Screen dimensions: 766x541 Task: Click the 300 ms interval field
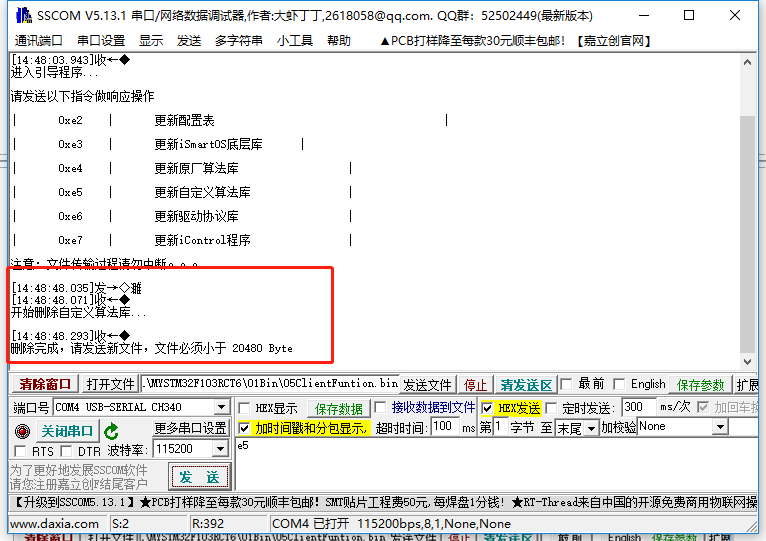click(x=638, y=407)
